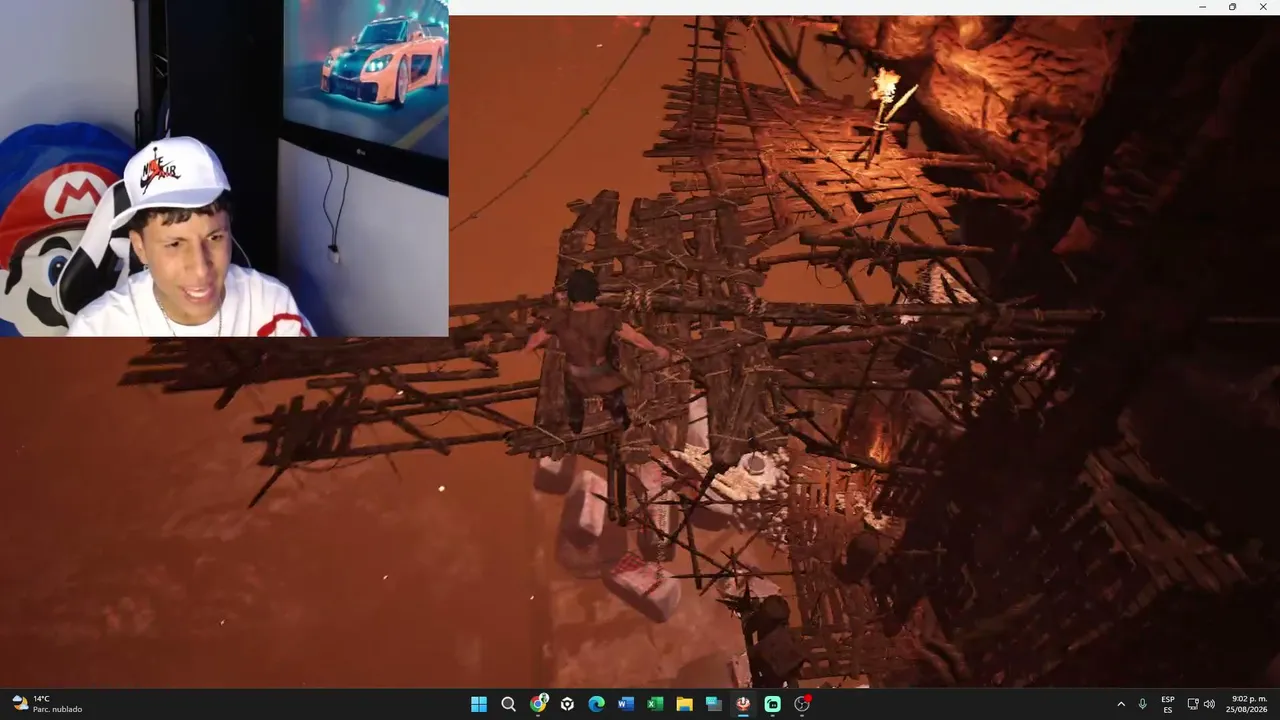Open Microsoft Edge from the taskbar
Viewport: 1280px width, 720px height.
click(x=596, y=704)
